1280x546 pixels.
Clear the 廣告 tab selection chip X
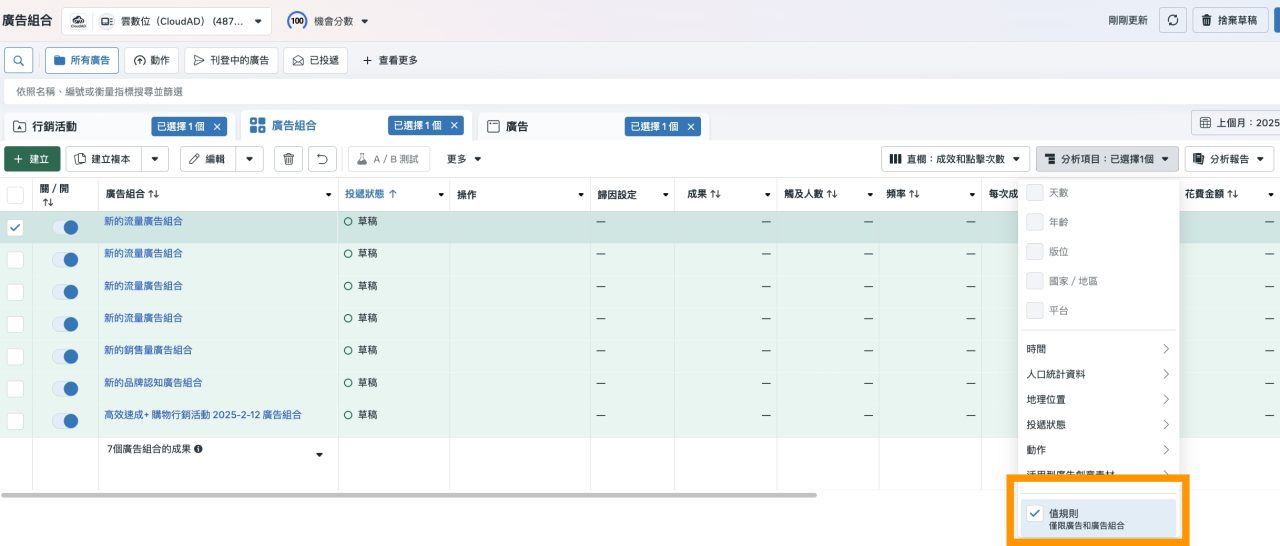pyautogui.click(x=691, y=126)
